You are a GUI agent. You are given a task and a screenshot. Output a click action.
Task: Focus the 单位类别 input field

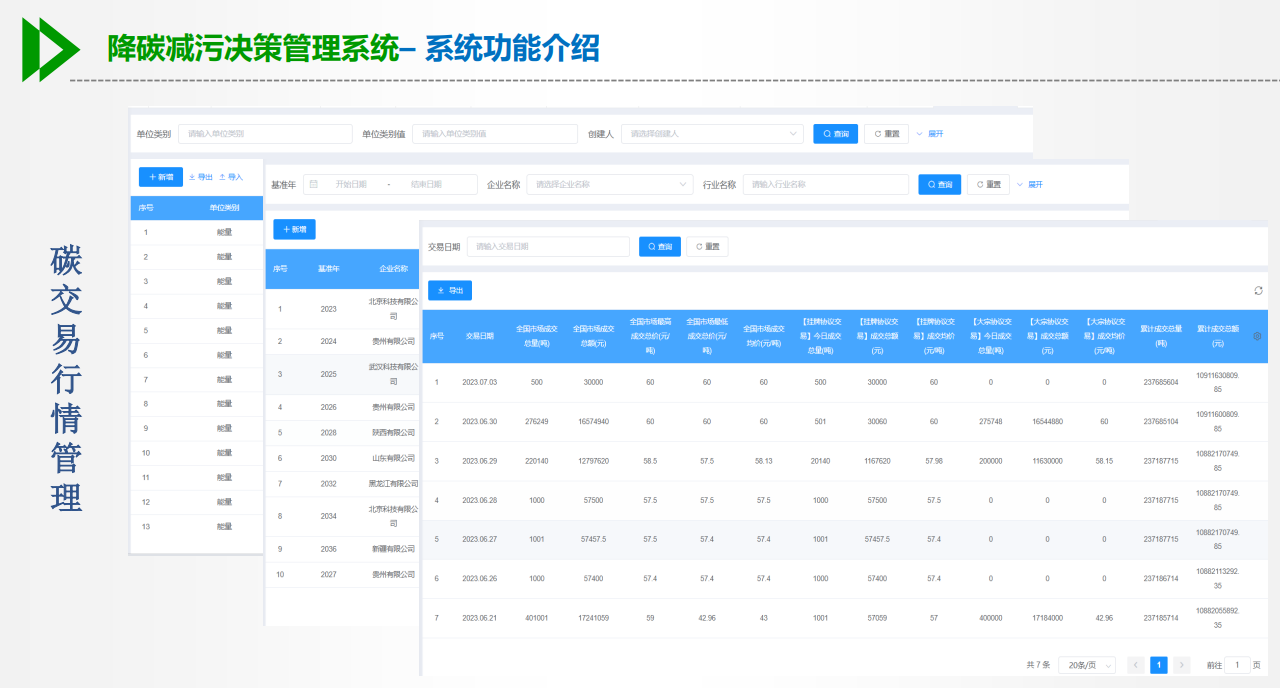(x=266, y=133)
